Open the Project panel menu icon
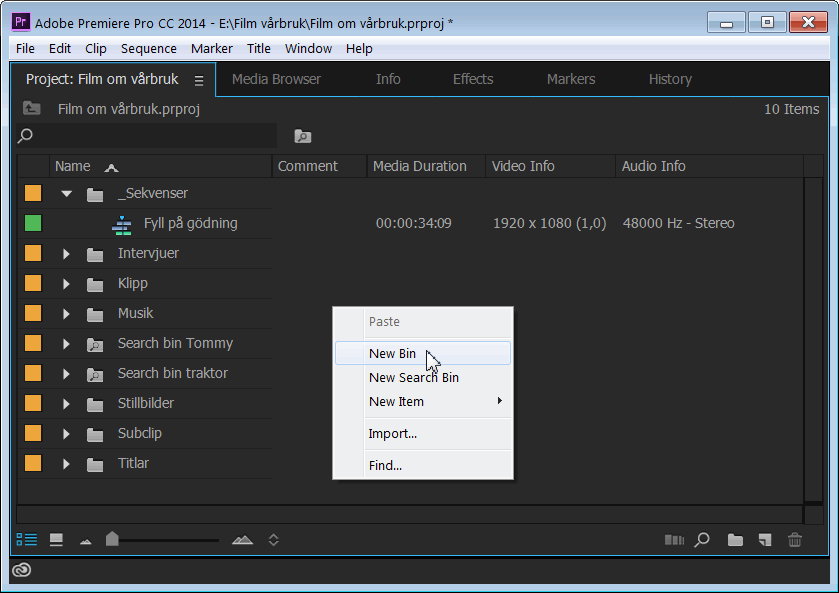 point(199,80)
